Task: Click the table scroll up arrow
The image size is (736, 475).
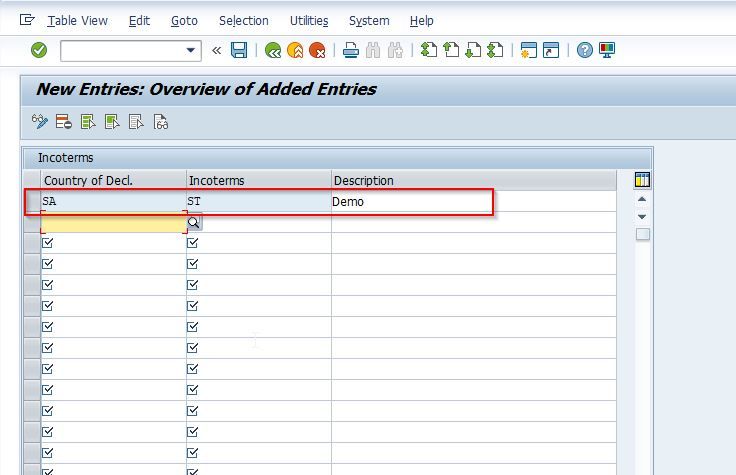Action: pos(642,199)
